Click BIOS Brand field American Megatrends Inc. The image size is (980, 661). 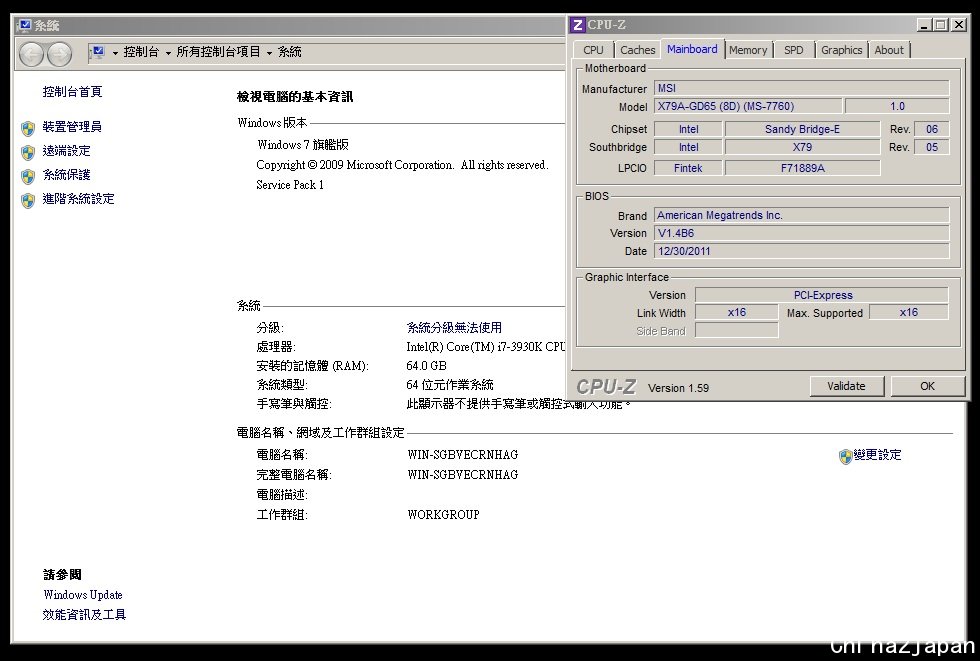[x=801, y=215]
